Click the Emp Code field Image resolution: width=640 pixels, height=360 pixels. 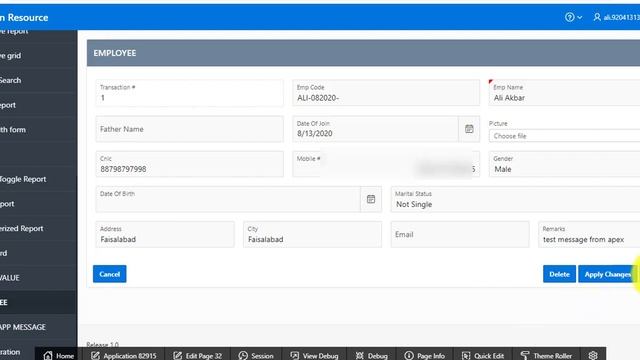click(386, 93)
